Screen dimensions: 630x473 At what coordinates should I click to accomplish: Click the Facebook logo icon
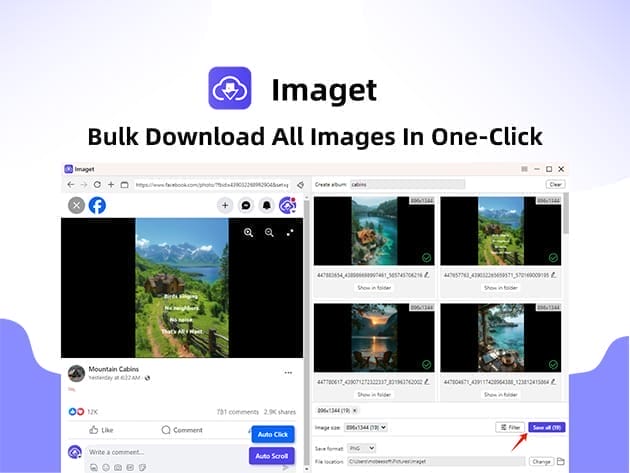97,205
